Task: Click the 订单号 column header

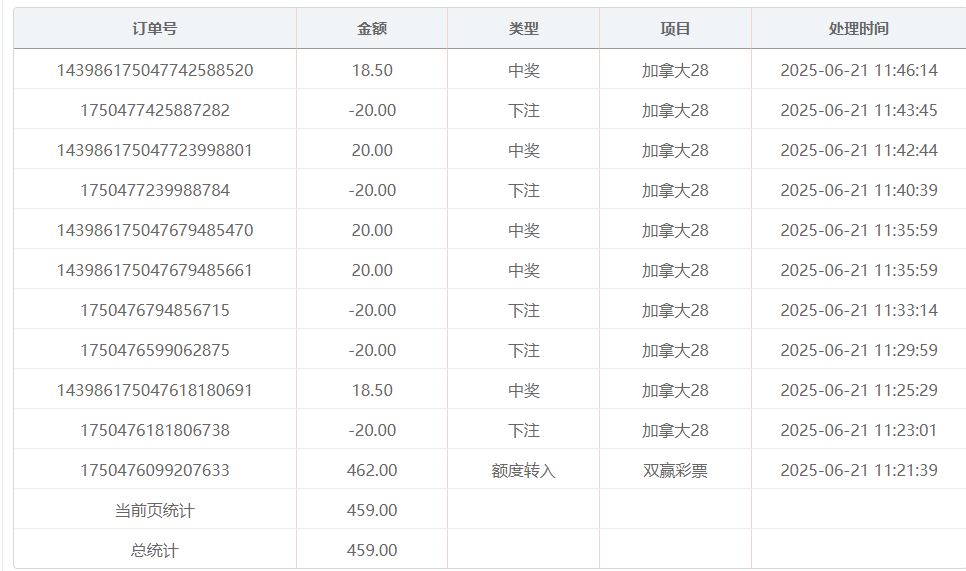Action: (x=155, y=29)
